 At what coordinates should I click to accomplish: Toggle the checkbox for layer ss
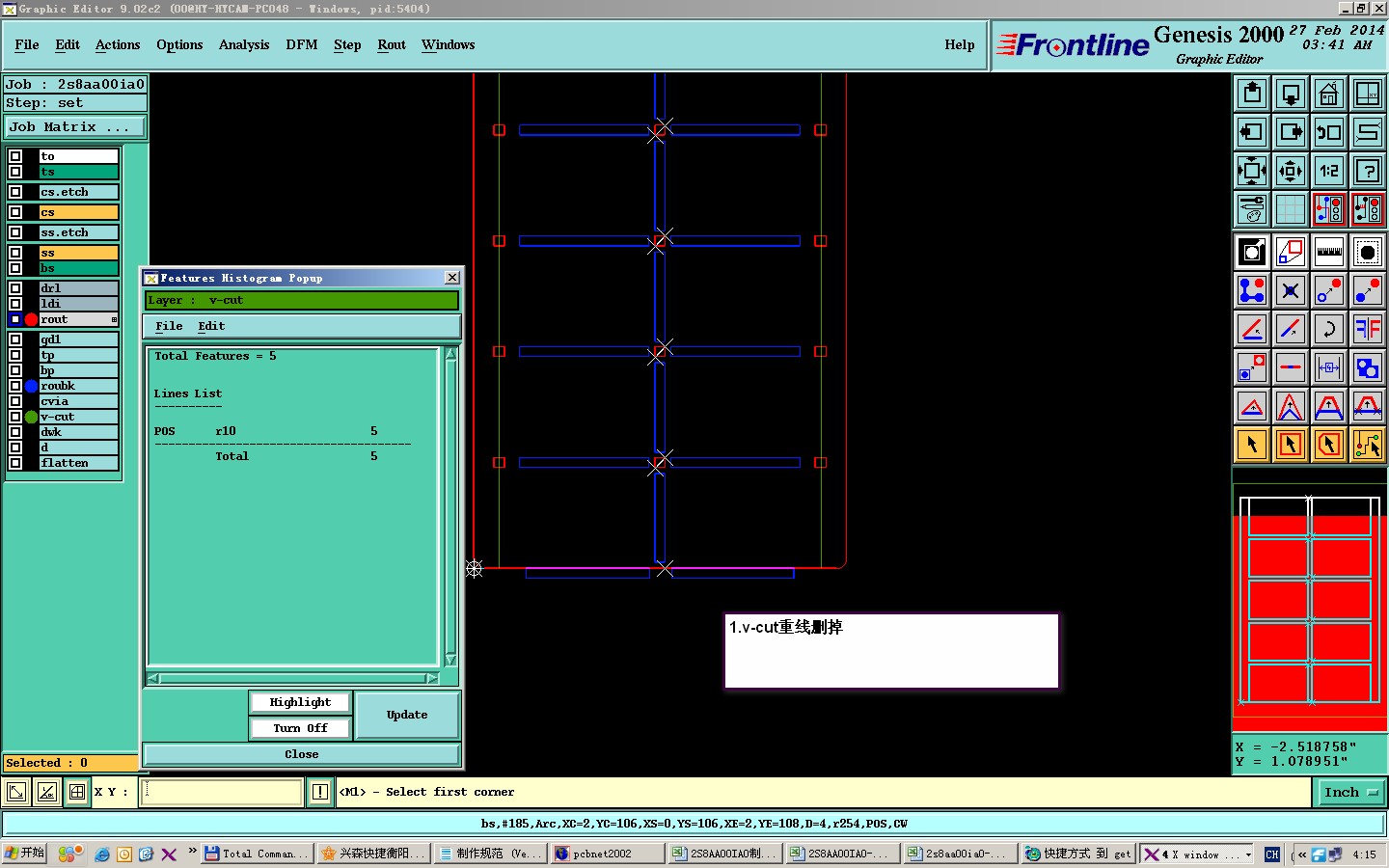[15, 253]
